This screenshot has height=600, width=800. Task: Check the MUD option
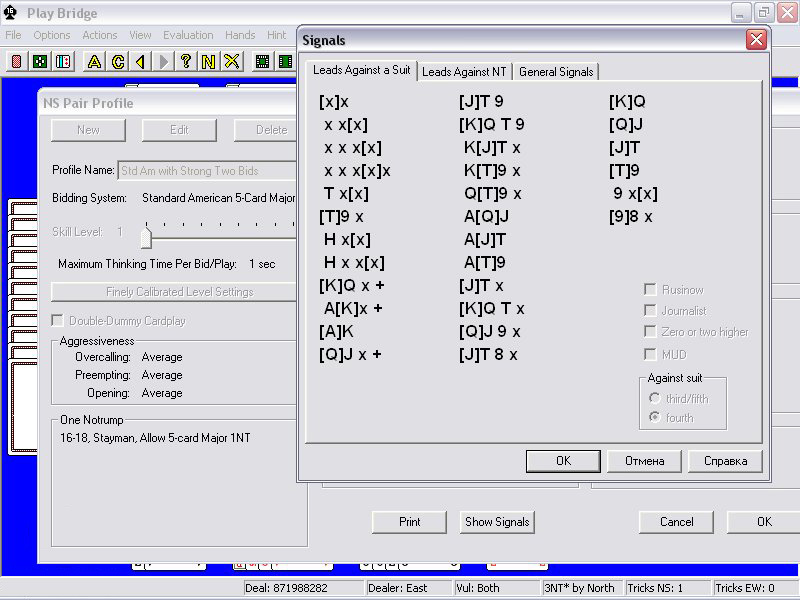pos(651,354)
